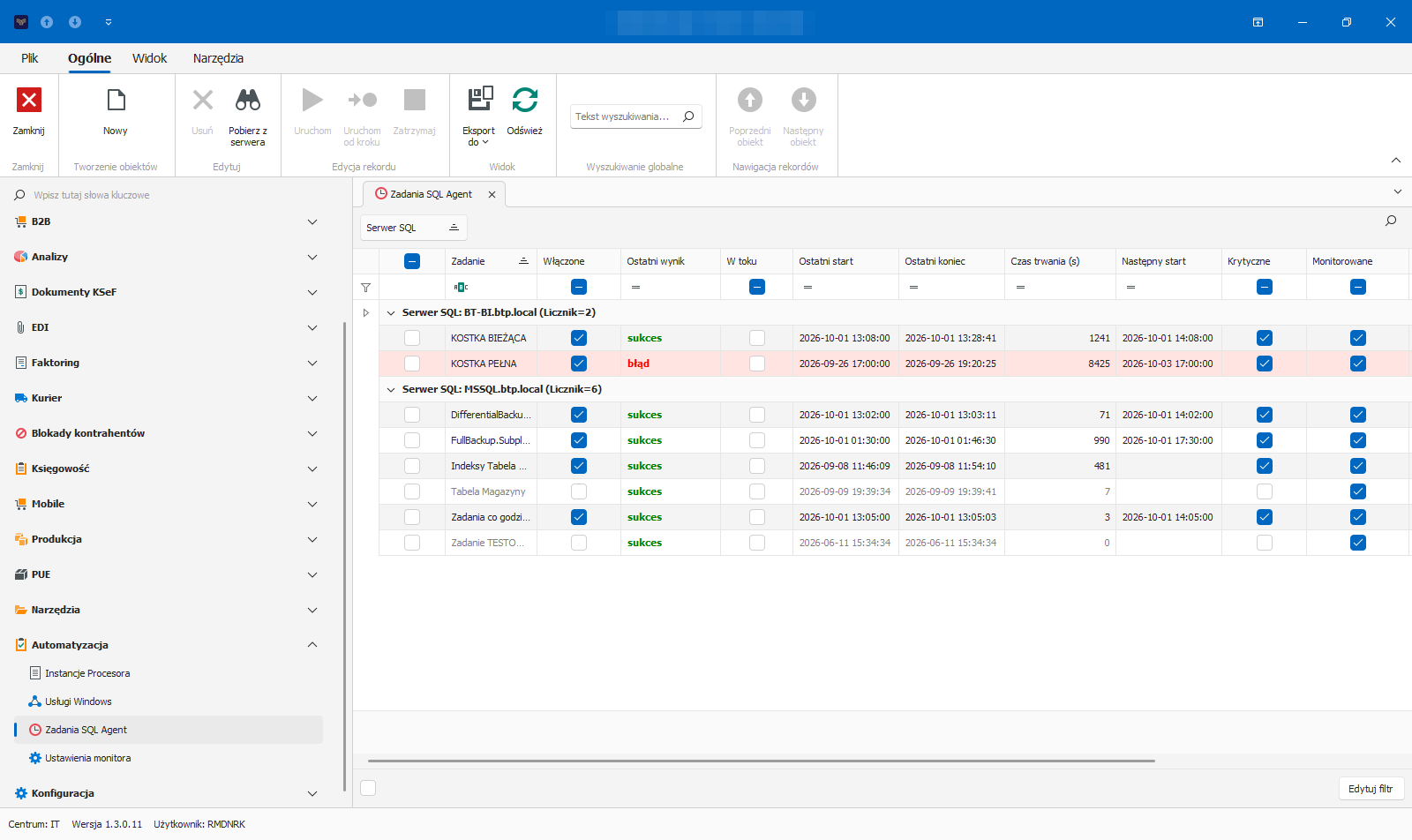Click the filter funnel icon in grid
This screenshot has height=840, width=1412.
tap(365, 288)
